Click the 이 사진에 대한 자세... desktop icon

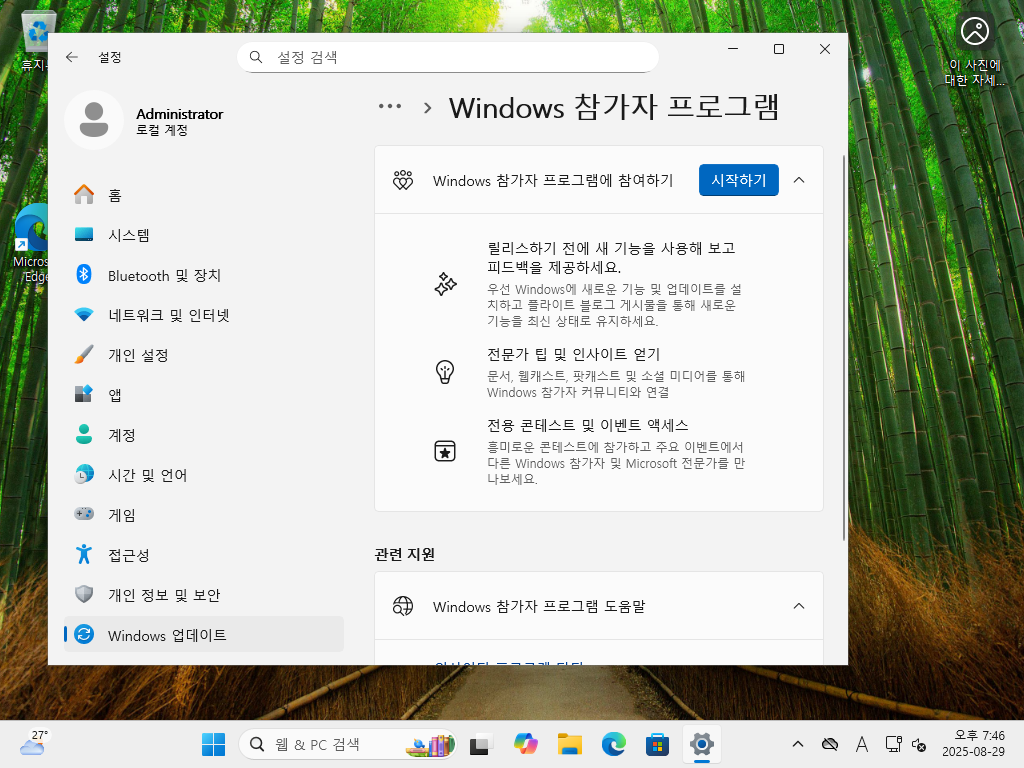tap(974, 51)
